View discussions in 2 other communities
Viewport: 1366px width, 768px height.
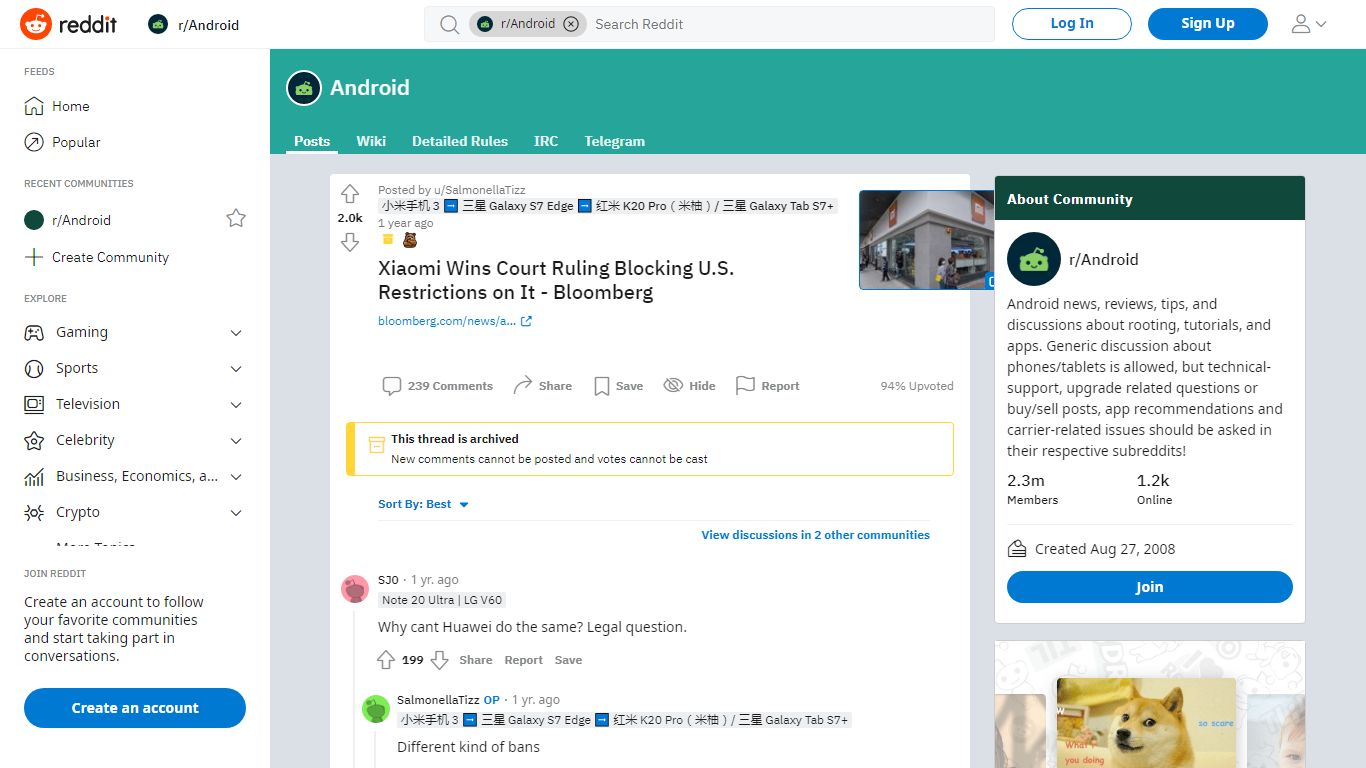[816, 535]
